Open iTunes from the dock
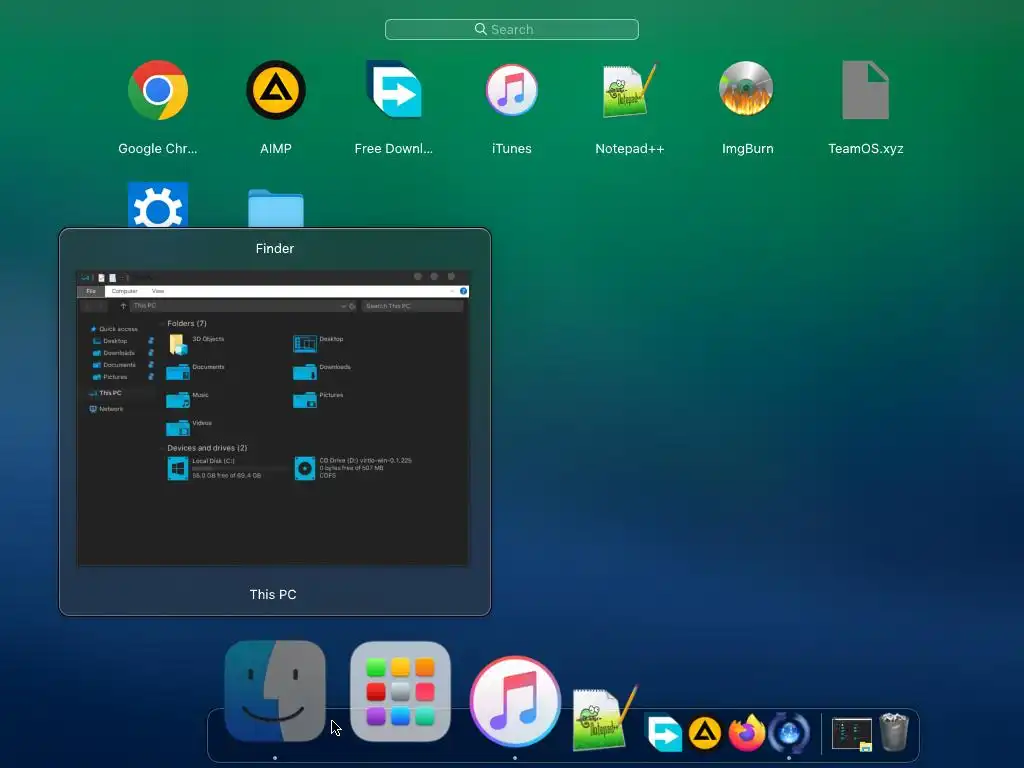This screenshot has height=768, width=1024. tap(515, 701)
